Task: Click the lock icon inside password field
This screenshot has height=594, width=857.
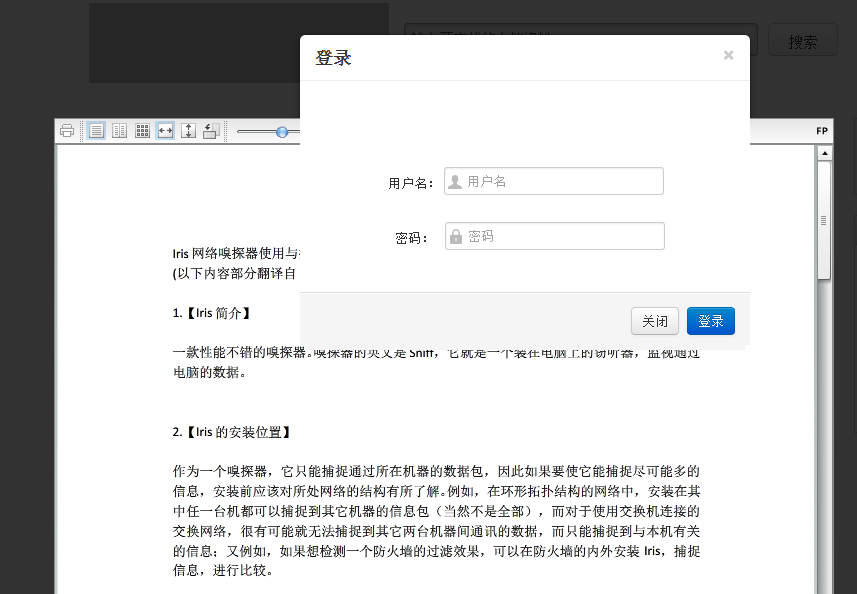Action: pyautogui.click(x=456, y=237)
